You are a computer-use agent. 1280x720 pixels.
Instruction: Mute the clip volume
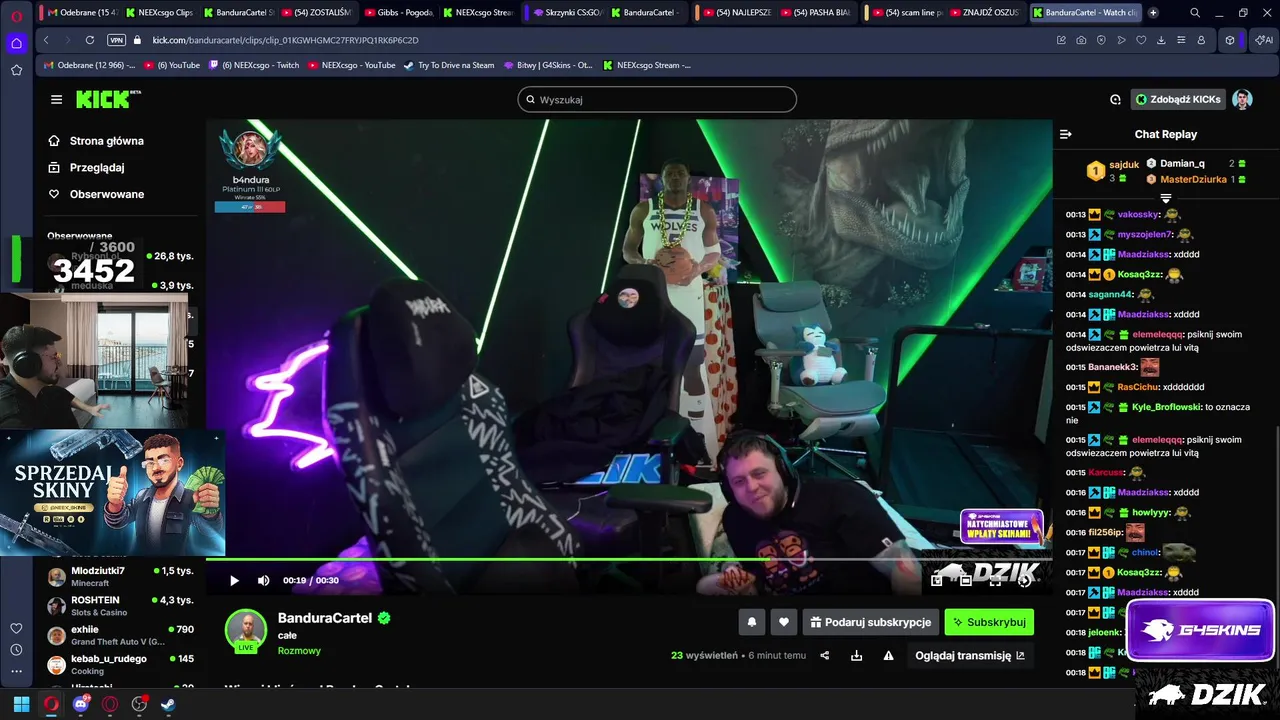[263, 581]
